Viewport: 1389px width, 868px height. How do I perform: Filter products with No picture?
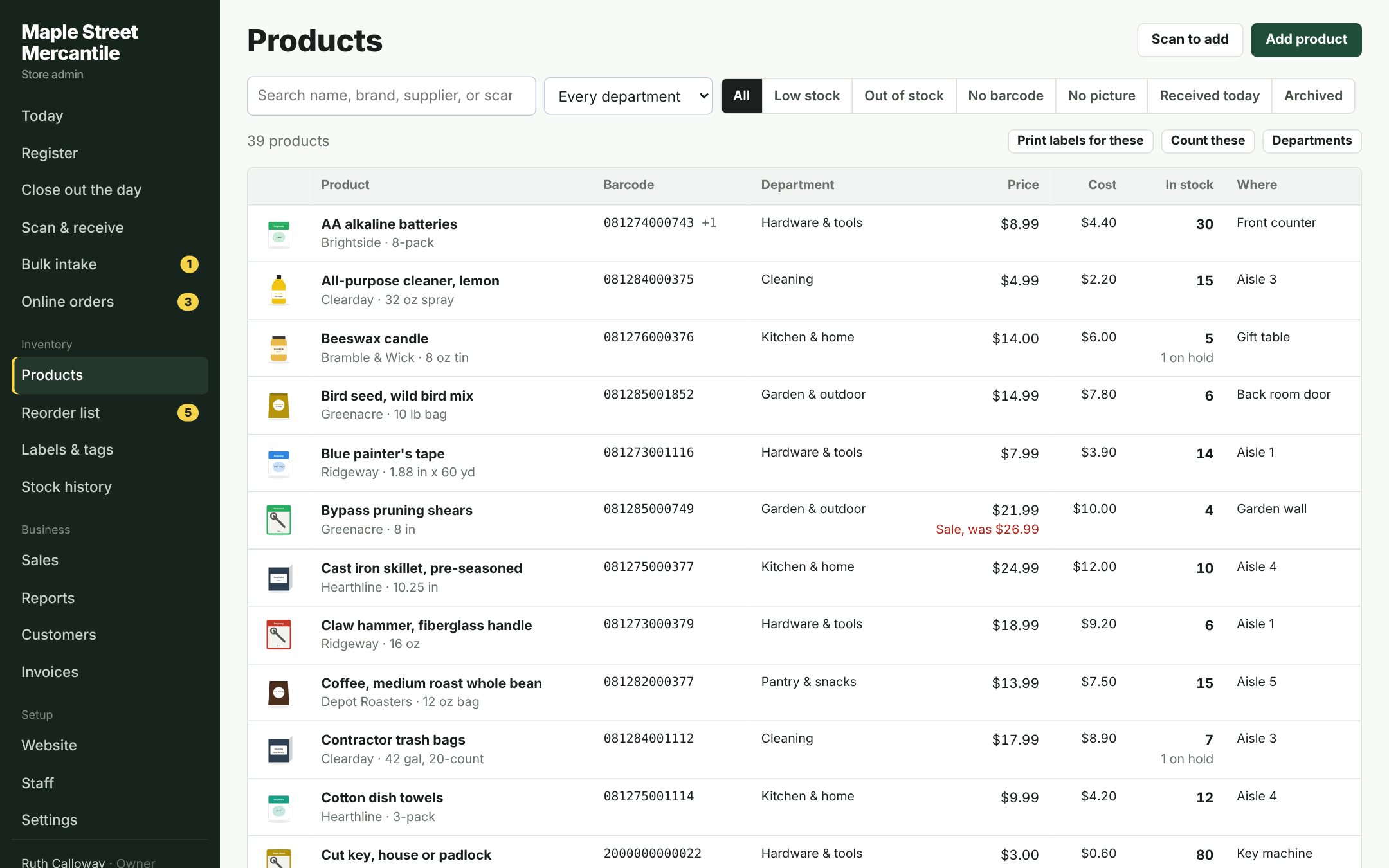click(x=1102, y=96)
